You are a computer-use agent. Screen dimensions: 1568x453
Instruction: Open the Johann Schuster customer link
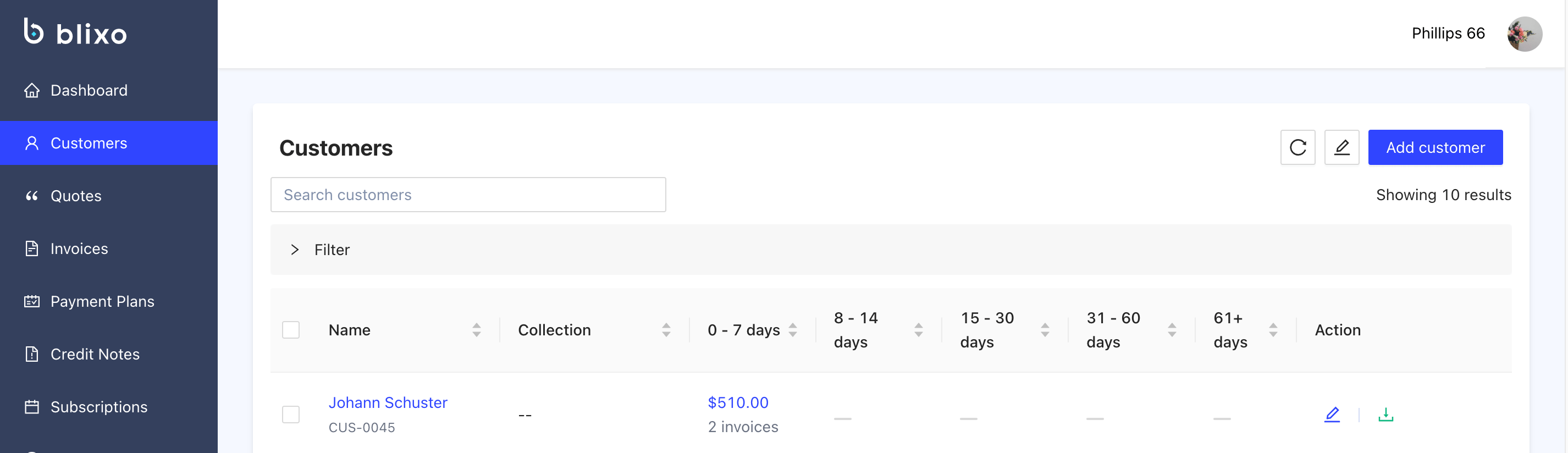tap(388, 402)
